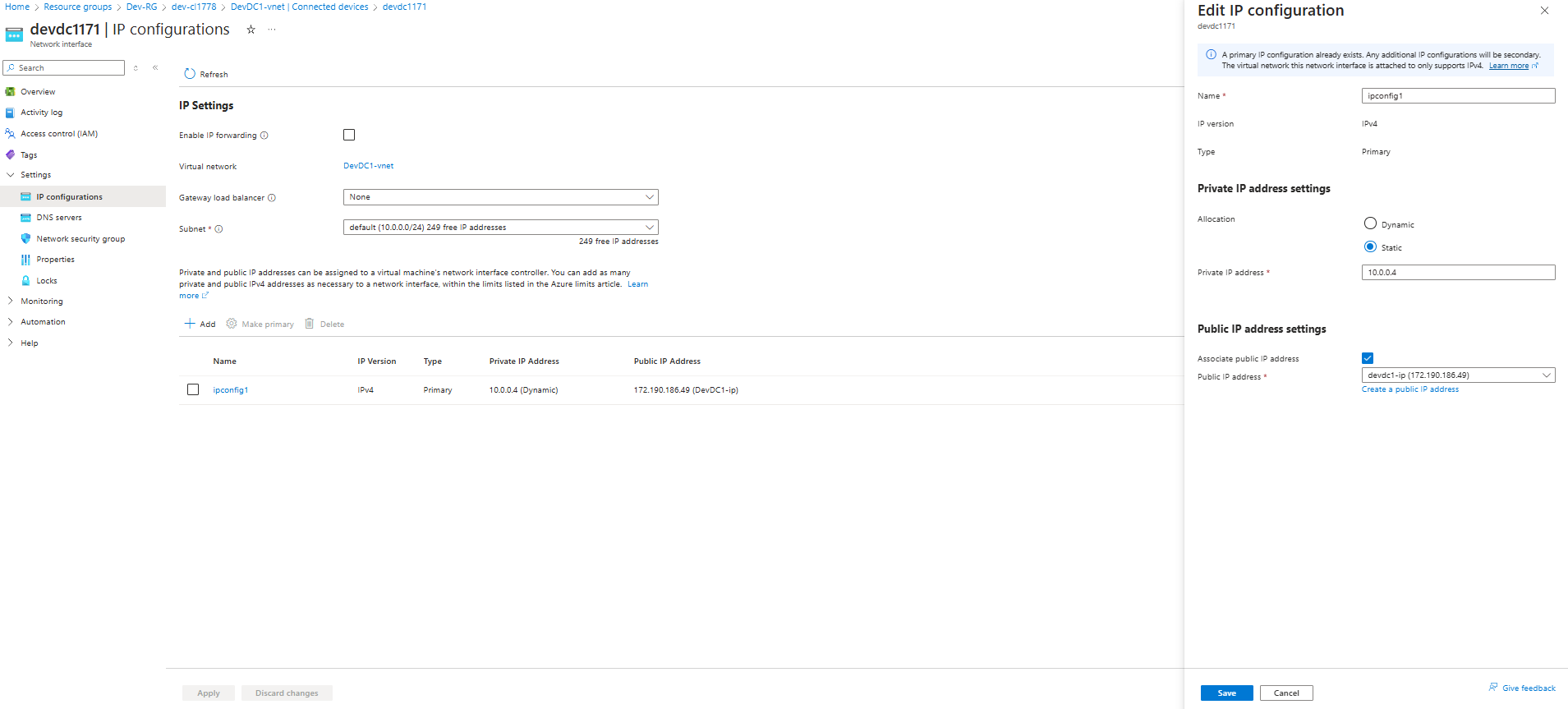Sort table by Name column header
Image resolution: width=1568 pixels, height=709 pixels.
(224, 361)
